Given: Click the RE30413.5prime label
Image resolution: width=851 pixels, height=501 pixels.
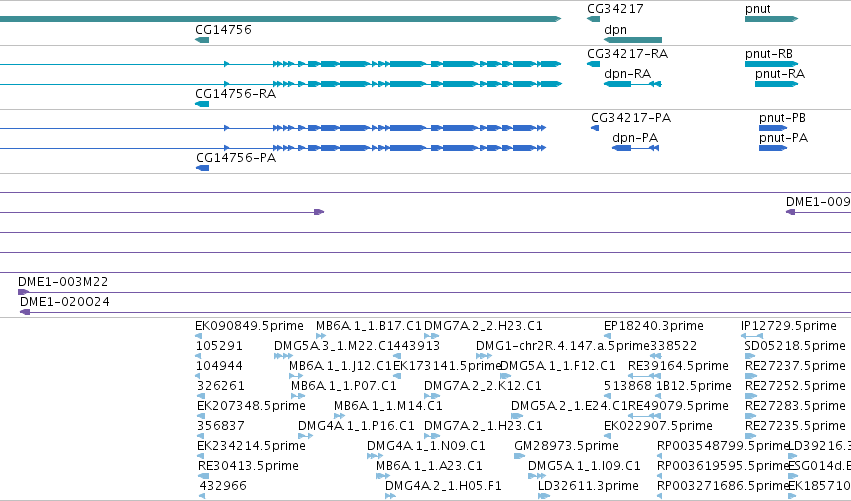Looking at the screenshot, I should (x=248, y=466).
